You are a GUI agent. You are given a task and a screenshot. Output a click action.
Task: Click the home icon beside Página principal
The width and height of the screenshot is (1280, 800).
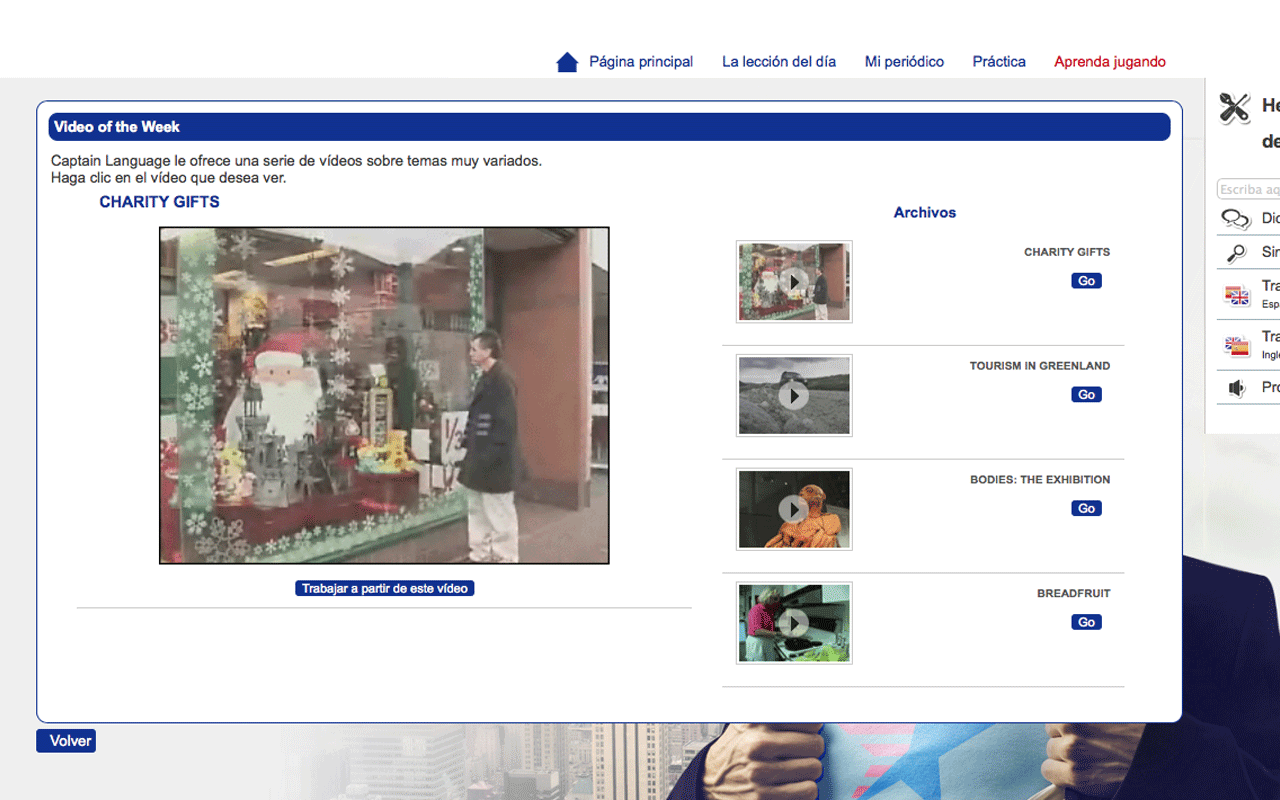click(567, 62)
